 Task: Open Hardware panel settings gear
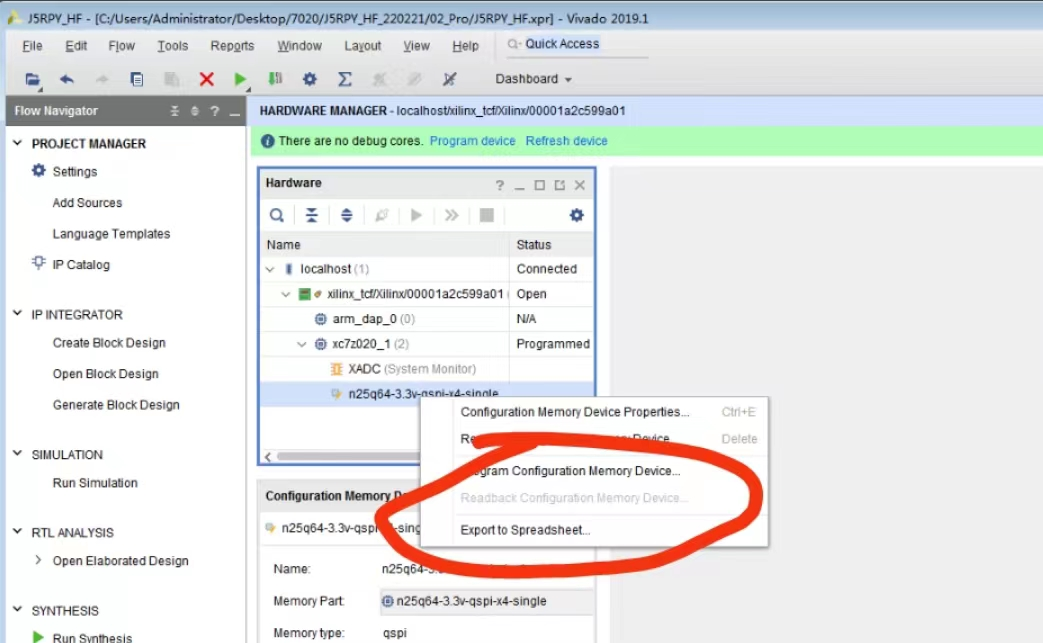[577, 215]
